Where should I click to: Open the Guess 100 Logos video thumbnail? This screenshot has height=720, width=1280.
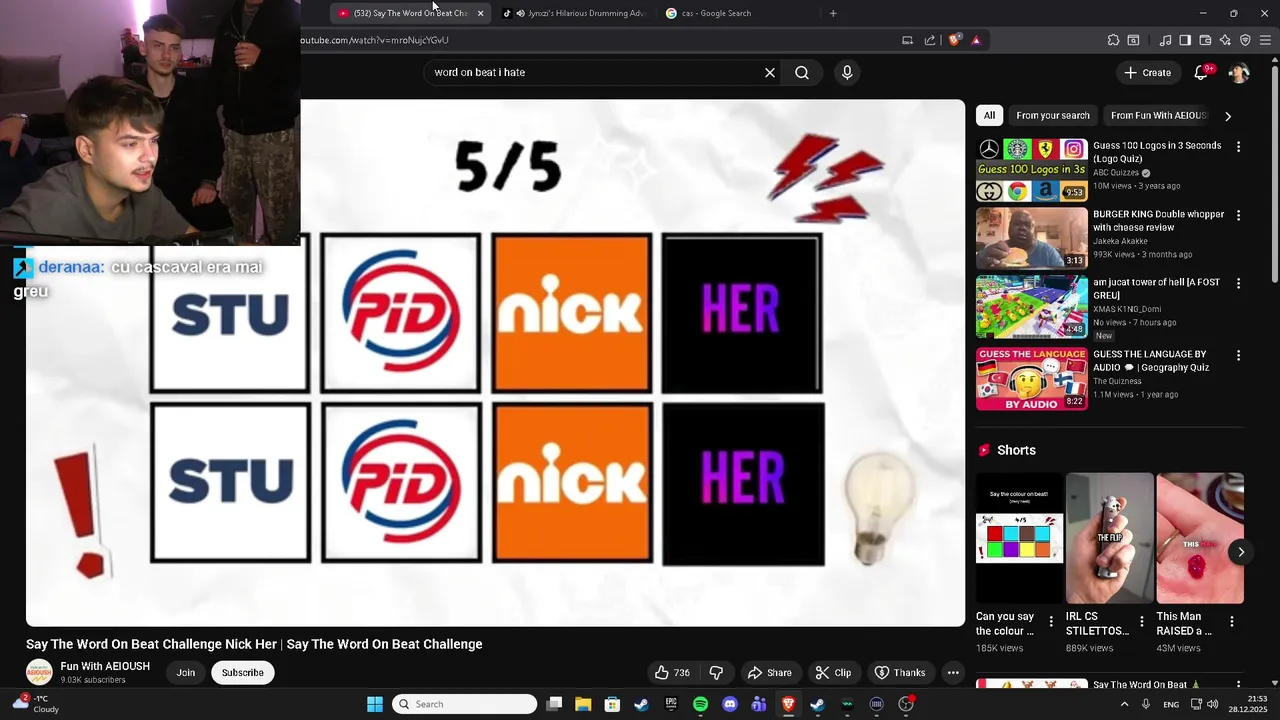[x=1032, y=170]
